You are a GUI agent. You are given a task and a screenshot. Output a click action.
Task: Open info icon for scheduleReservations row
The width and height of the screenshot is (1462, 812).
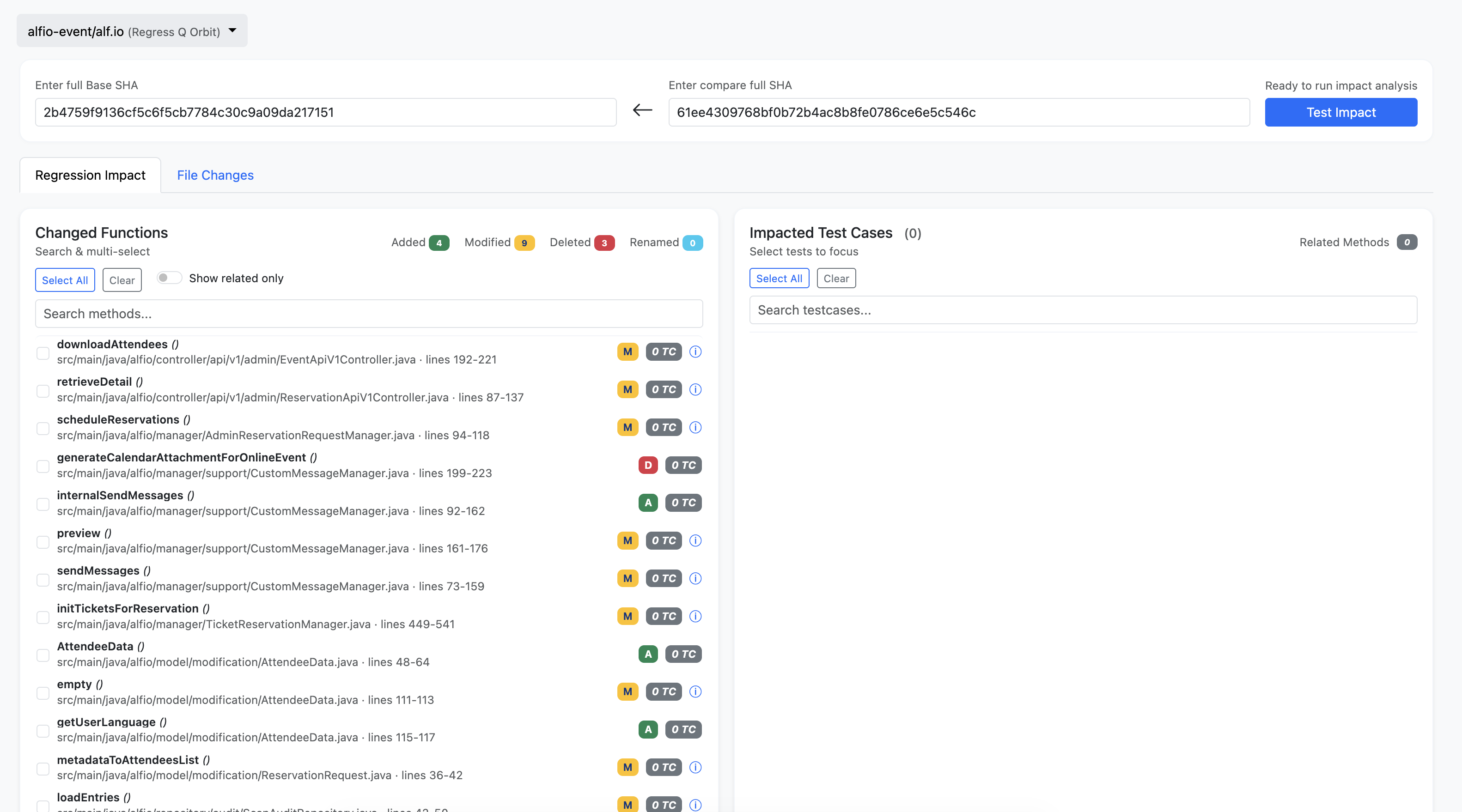coord(695,427)
